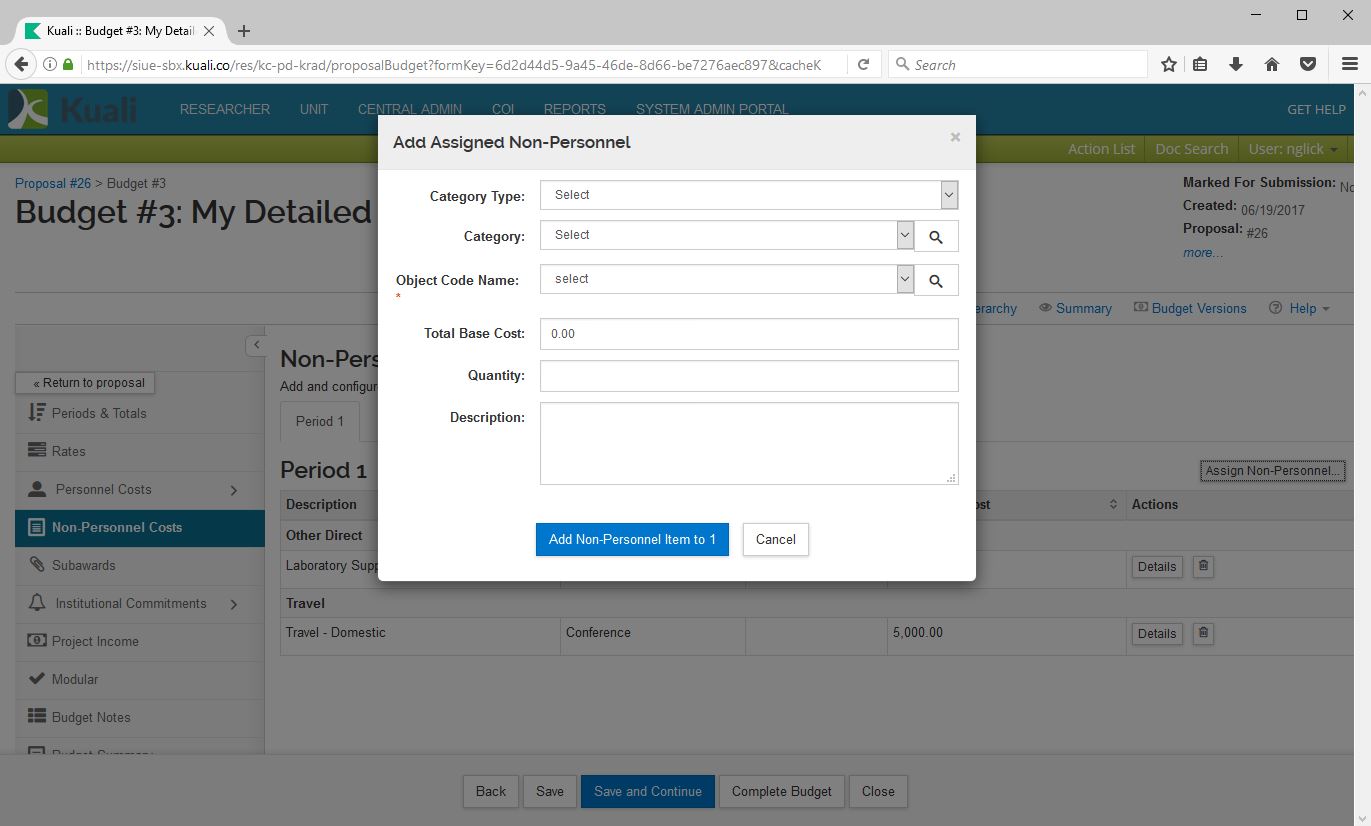
Task: Click the Object Code Name search icon
Action: coord(936,281)
